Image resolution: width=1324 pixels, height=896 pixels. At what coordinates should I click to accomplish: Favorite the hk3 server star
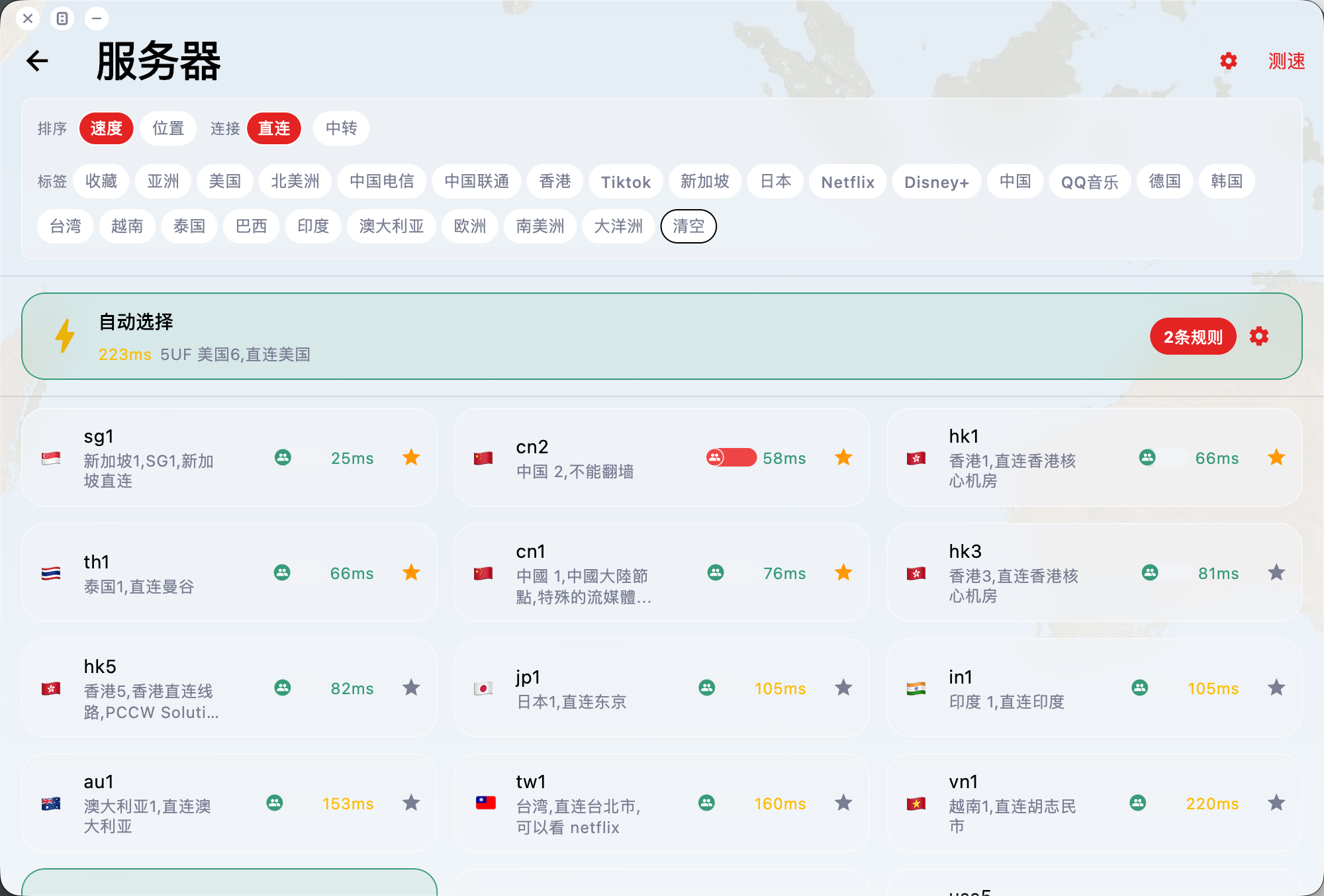tap(1276, 572)
